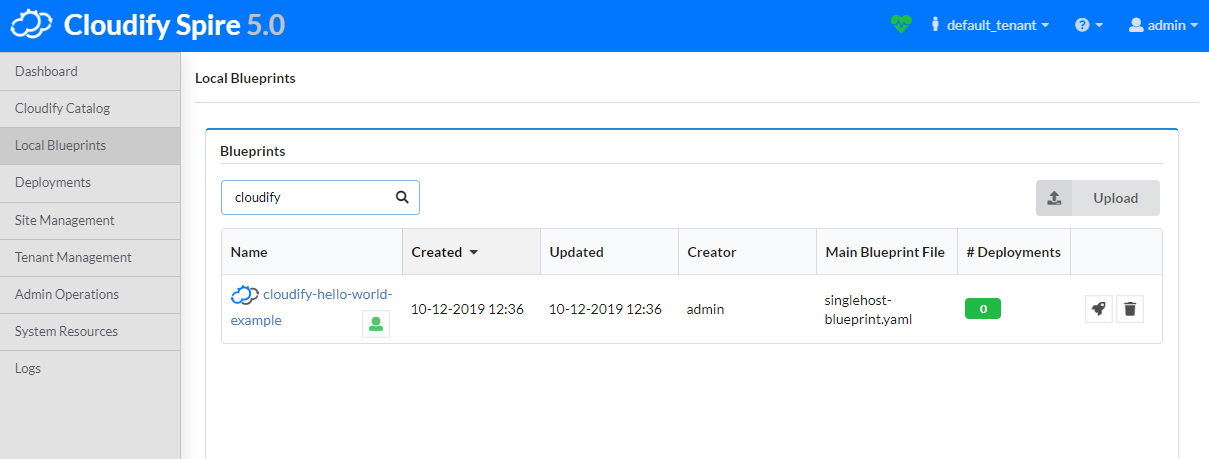
Task: Click singlehost-blueprint.yaml cell text
Action: pos(868,309)
